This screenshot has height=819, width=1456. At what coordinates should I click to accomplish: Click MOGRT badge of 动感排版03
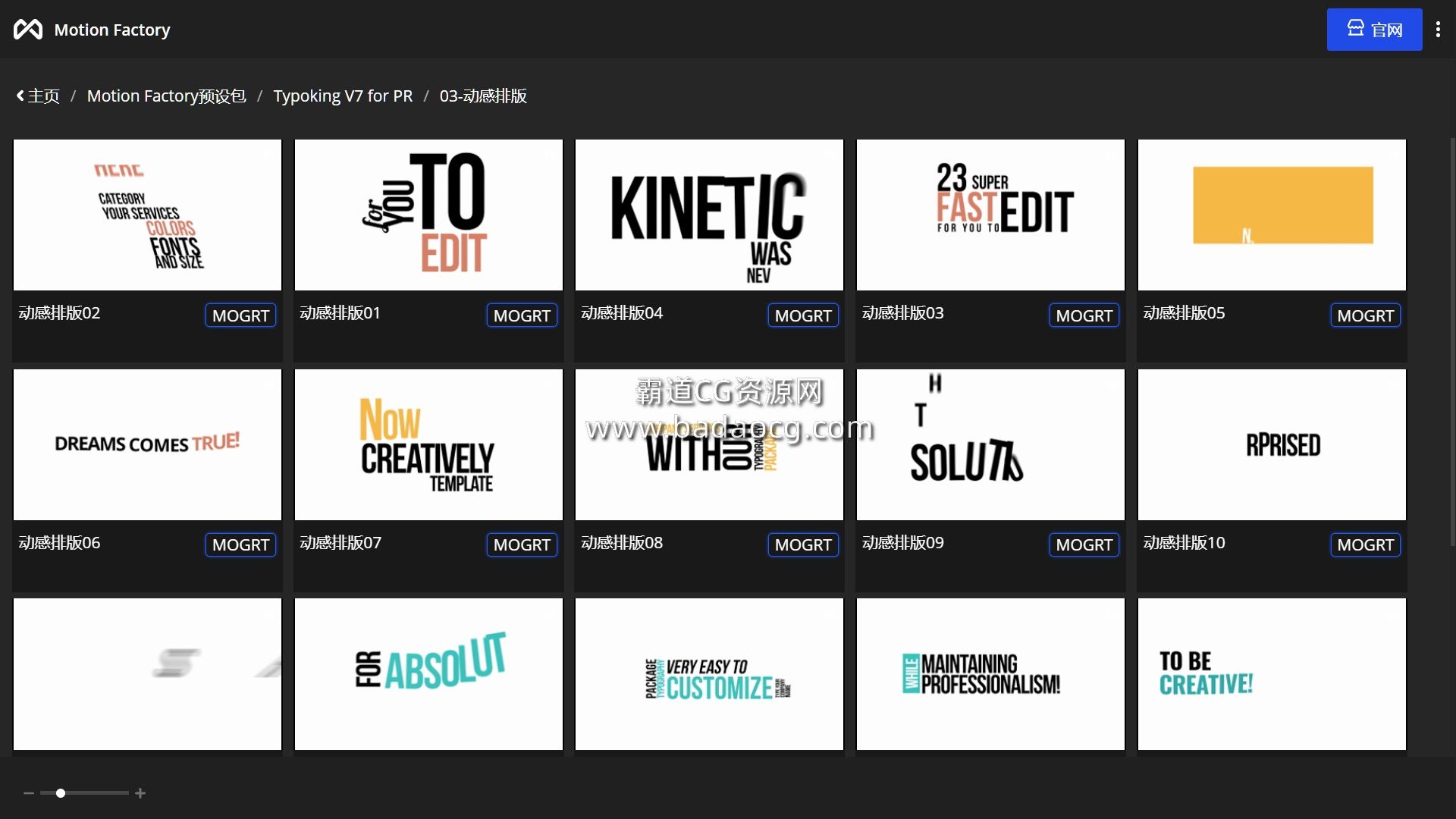point(1084,315)
